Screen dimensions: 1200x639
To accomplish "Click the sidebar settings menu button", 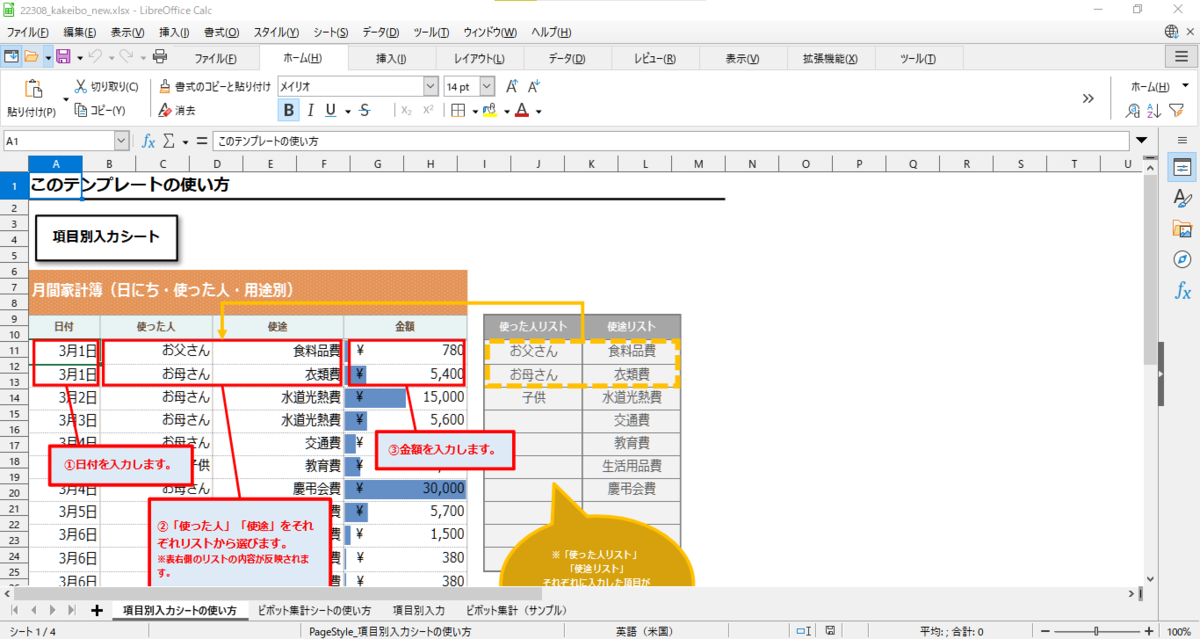I will coord(1182,141).
